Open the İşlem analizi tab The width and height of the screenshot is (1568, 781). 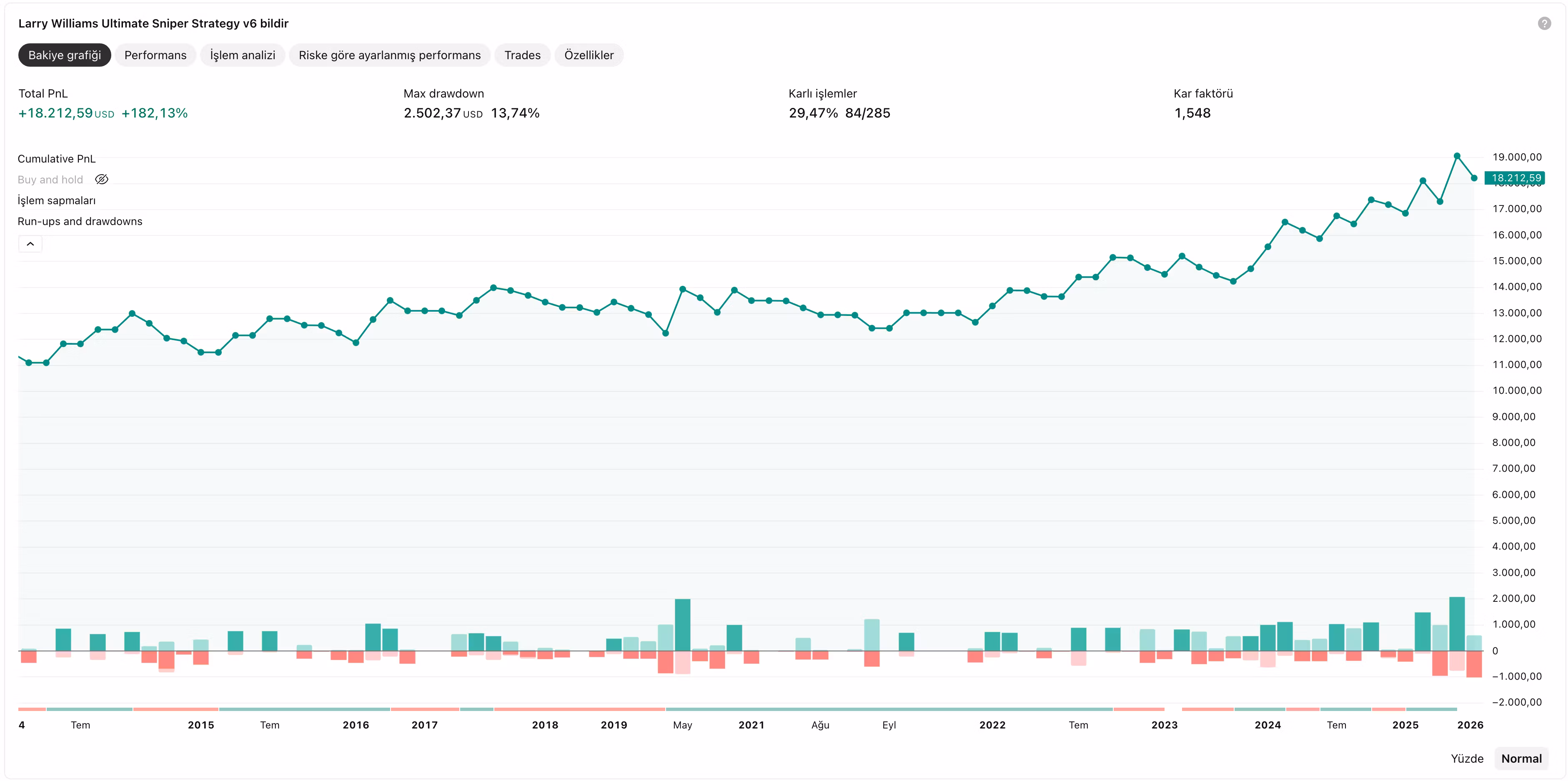tap(242, 55)
